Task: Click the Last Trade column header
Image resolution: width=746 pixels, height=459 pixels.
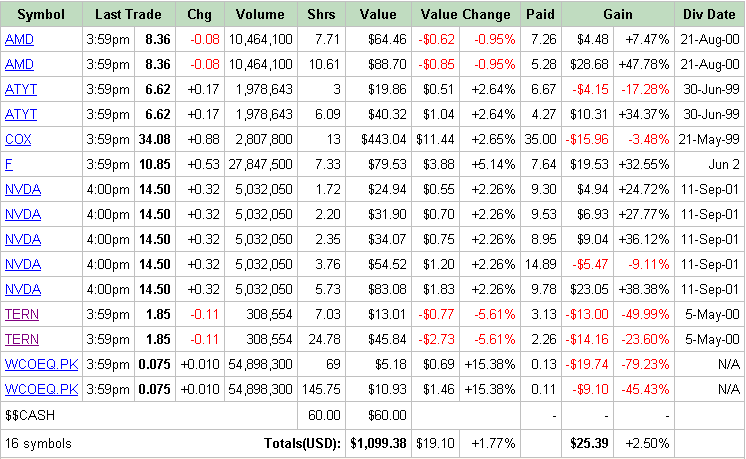Action: point(128,14)
